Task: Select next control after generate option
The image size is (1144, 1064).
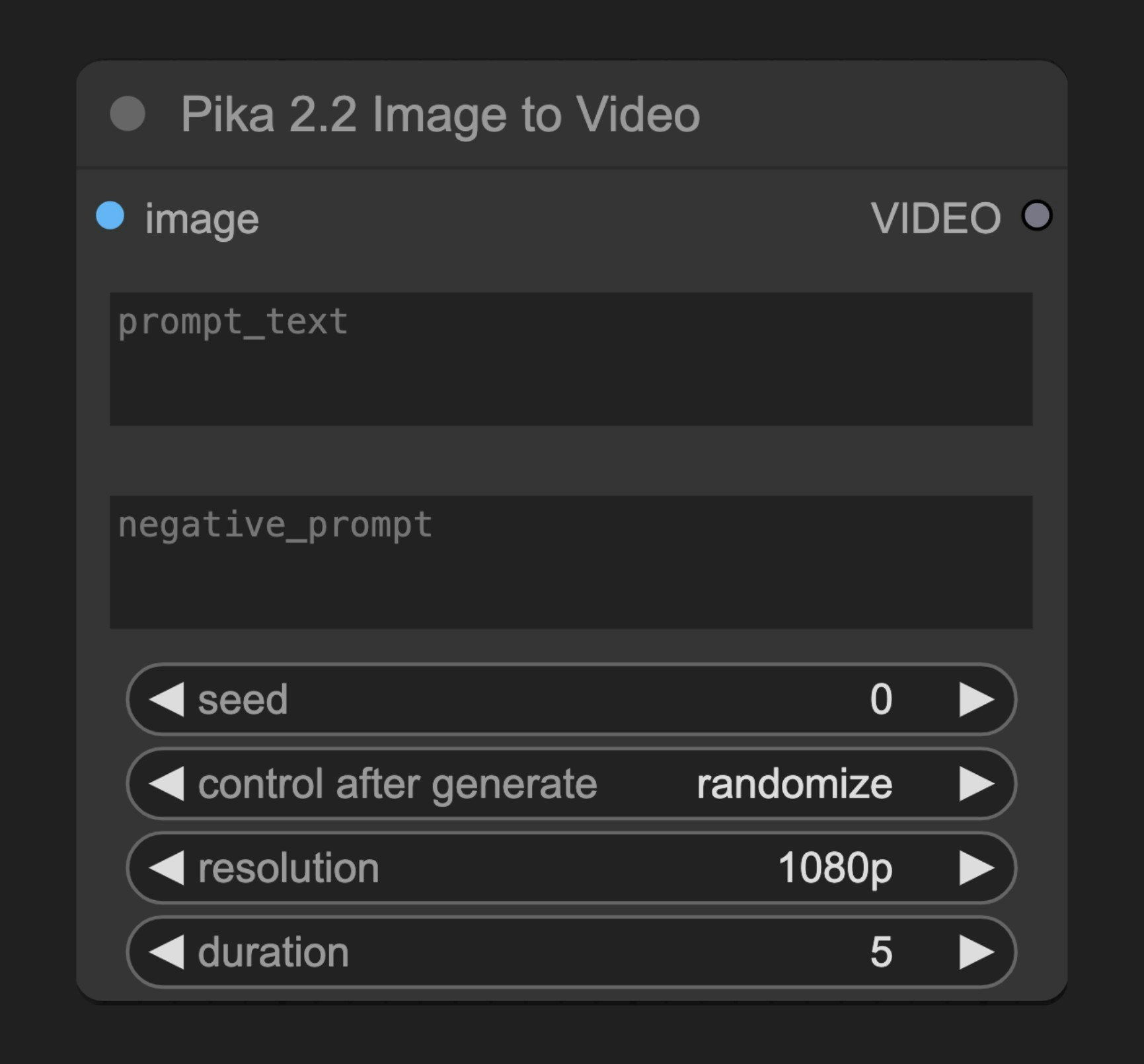Action: point(976,784)
